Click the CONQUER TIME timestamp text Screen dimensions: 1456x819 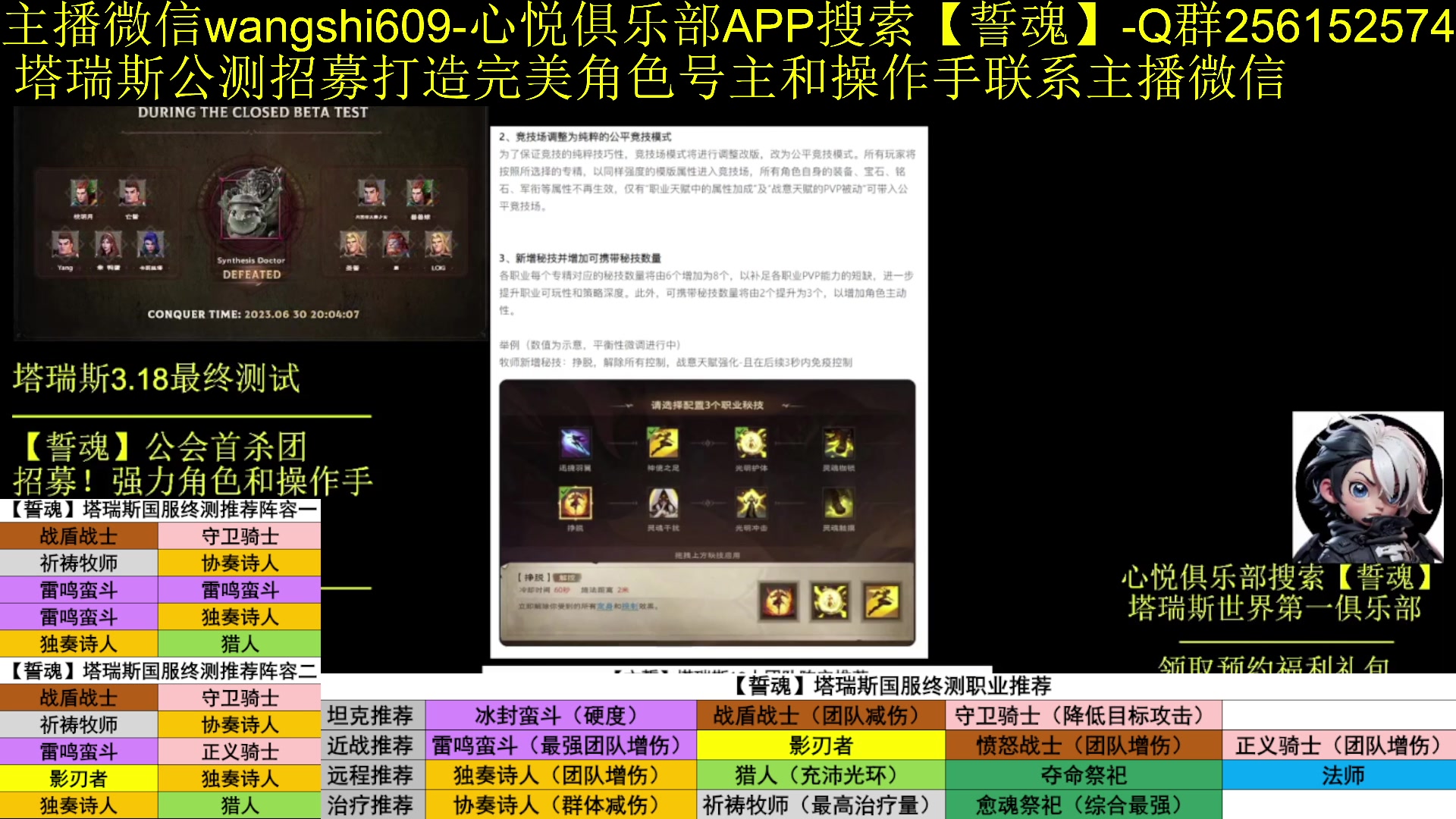click(253, 314)
